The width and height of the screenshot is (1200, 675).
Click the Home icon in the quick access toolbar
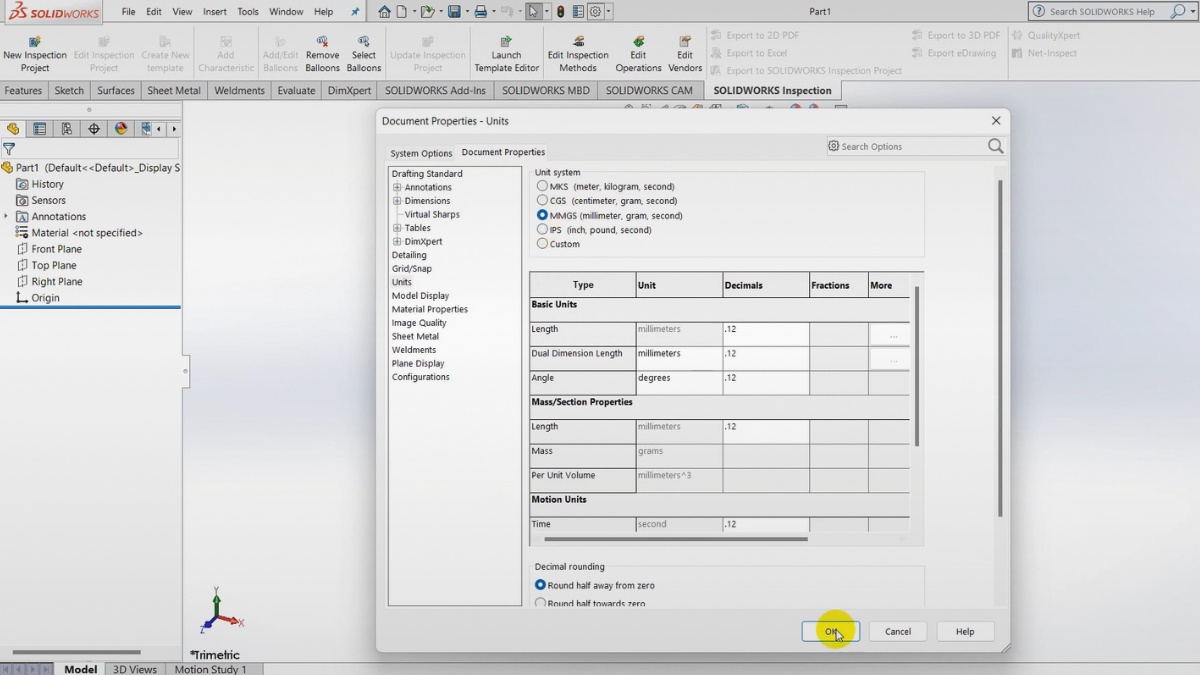(385, 12)
